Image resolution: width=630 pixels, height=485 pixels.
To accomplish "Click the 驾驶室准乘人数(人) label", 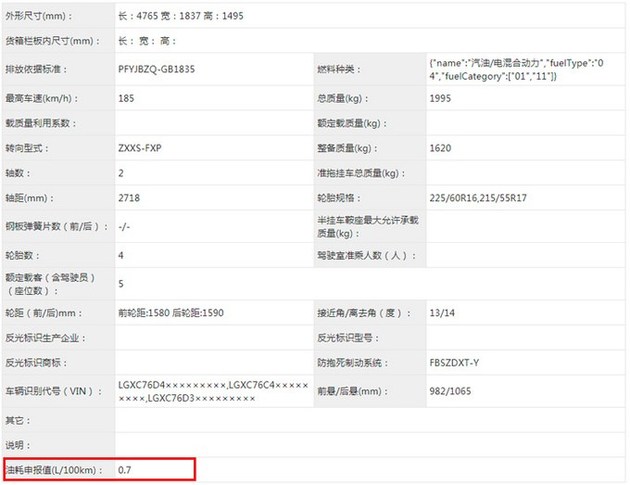I will click(366, 255).
